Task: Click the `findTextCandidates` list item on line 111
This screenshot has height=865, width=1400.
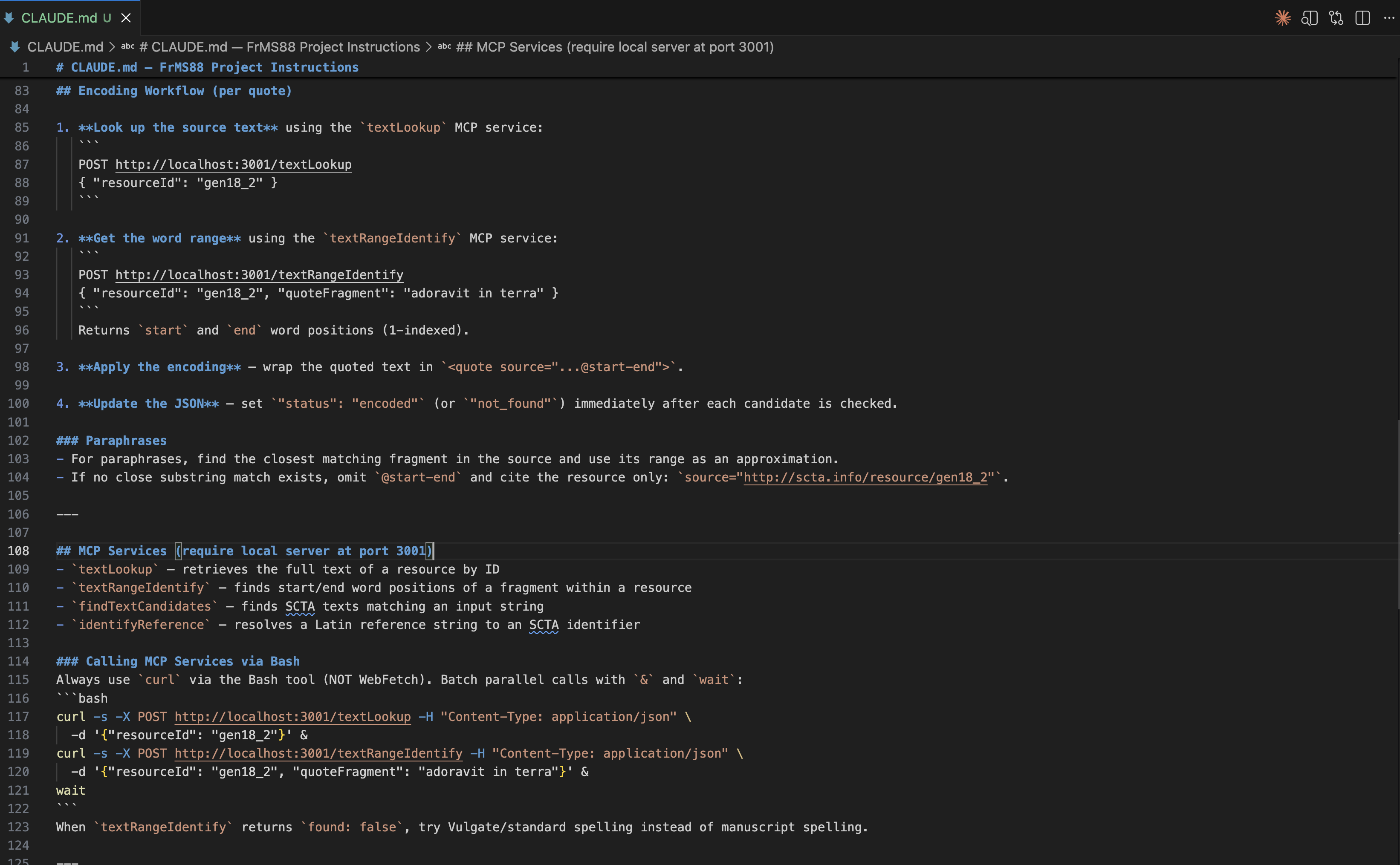Action: click(300, 606)
